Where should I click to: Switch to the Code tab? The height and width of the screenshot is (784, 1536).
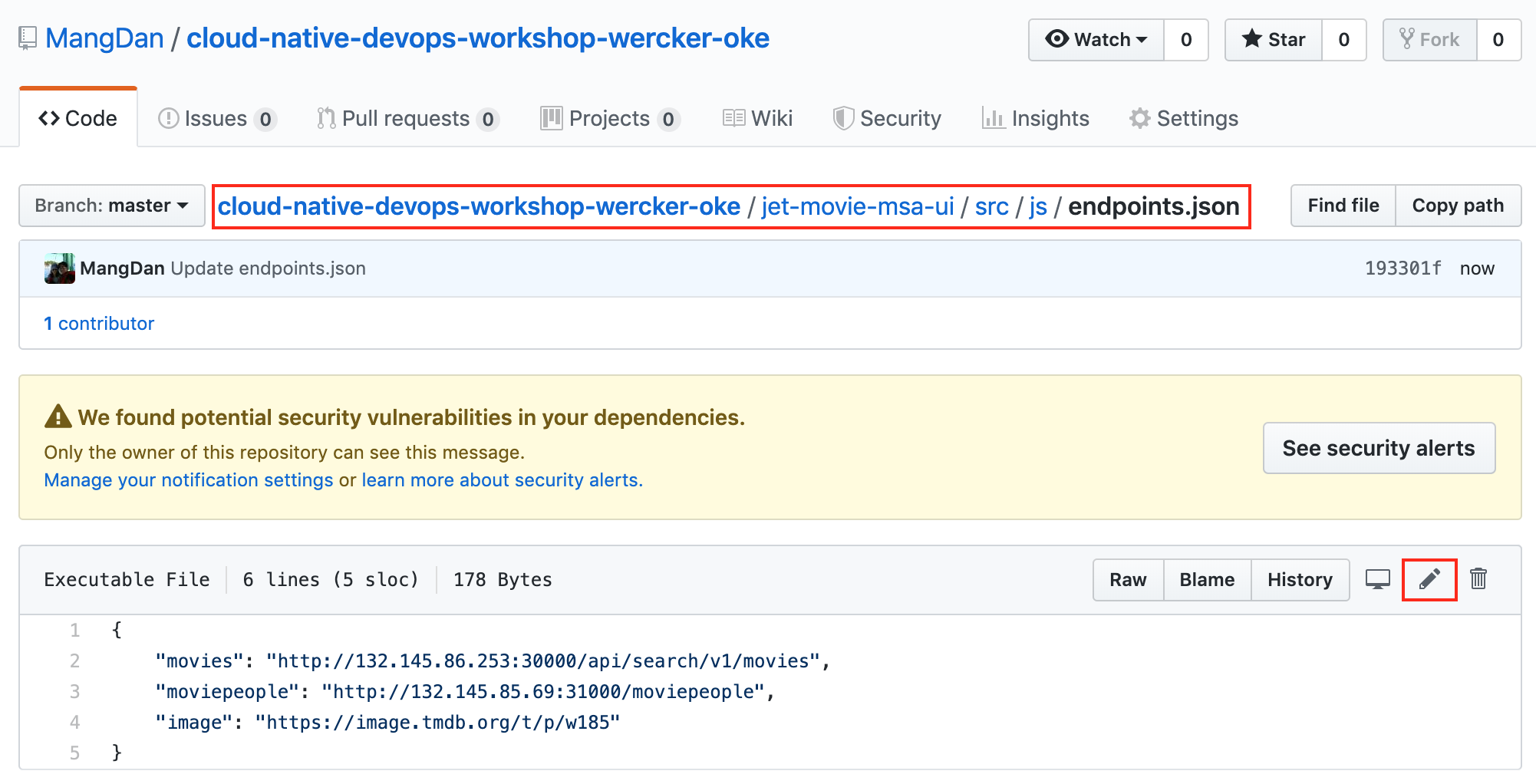click(78, 118)
